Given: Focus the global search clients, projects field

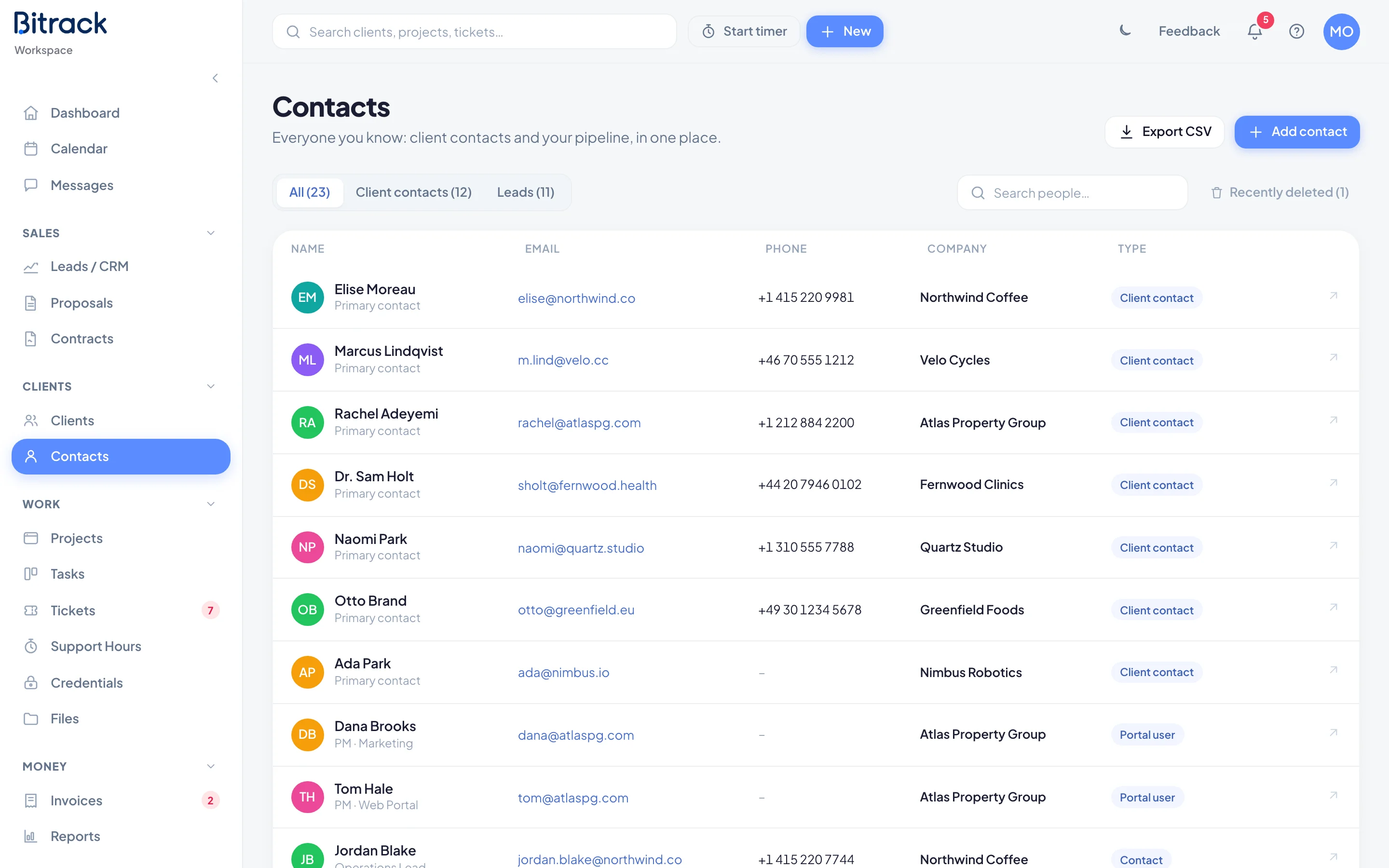Looking at the screenshot, I should click(474, 31).
